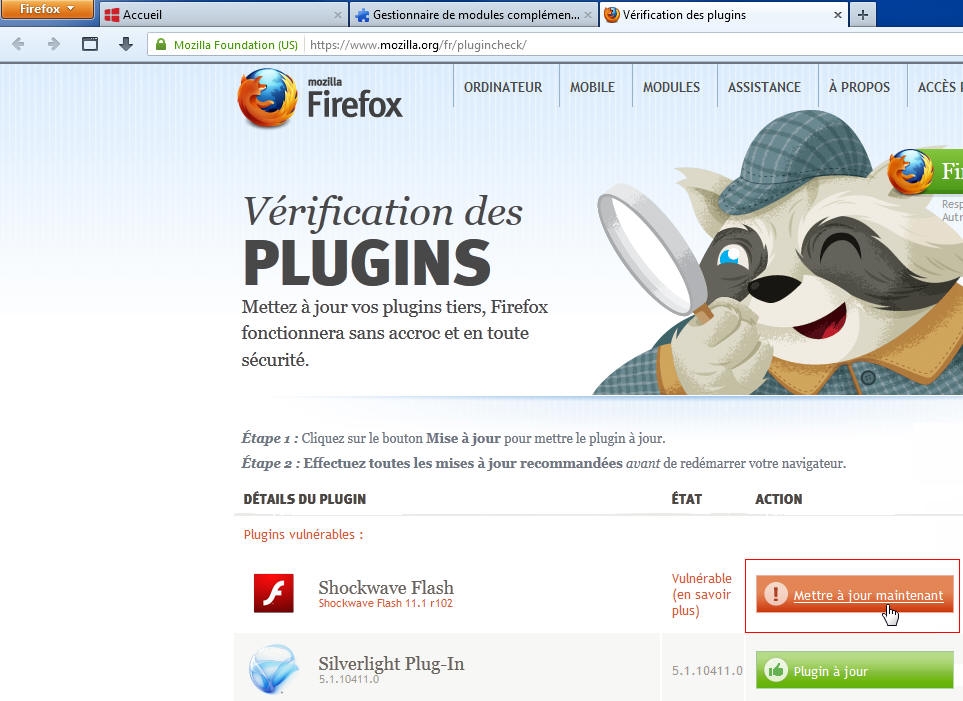The width and height of the screenshot is (963, 701).
Task: Click the thumbs-up icon on Silverlight button
Action: (776, 670)
